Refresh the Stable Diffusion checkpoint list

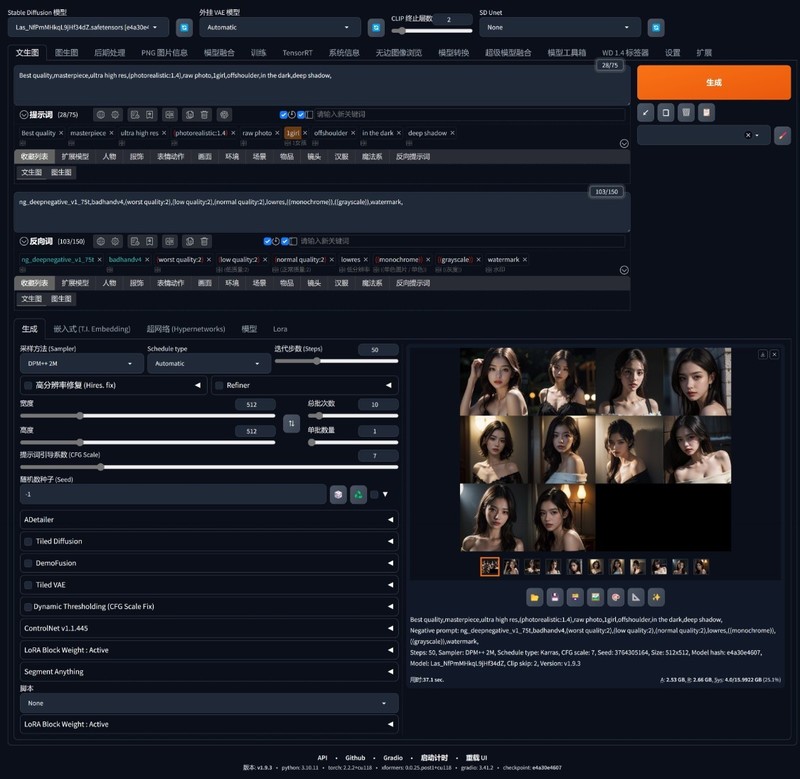184,27
